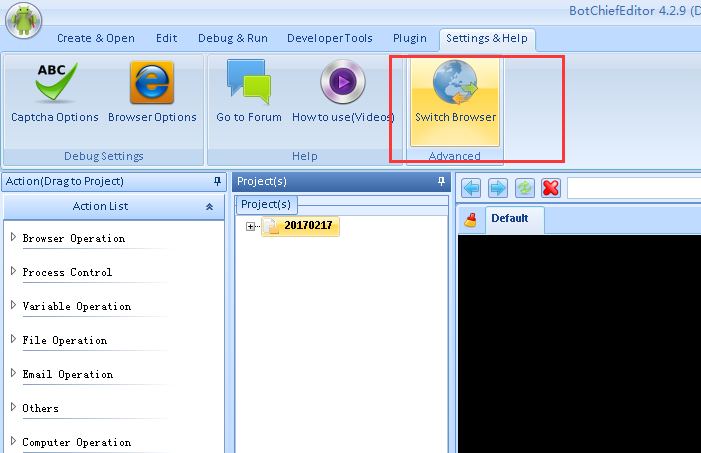Expand the Process Control category
Viewport: 701px width, 453px height.
[x=14, y=272]
